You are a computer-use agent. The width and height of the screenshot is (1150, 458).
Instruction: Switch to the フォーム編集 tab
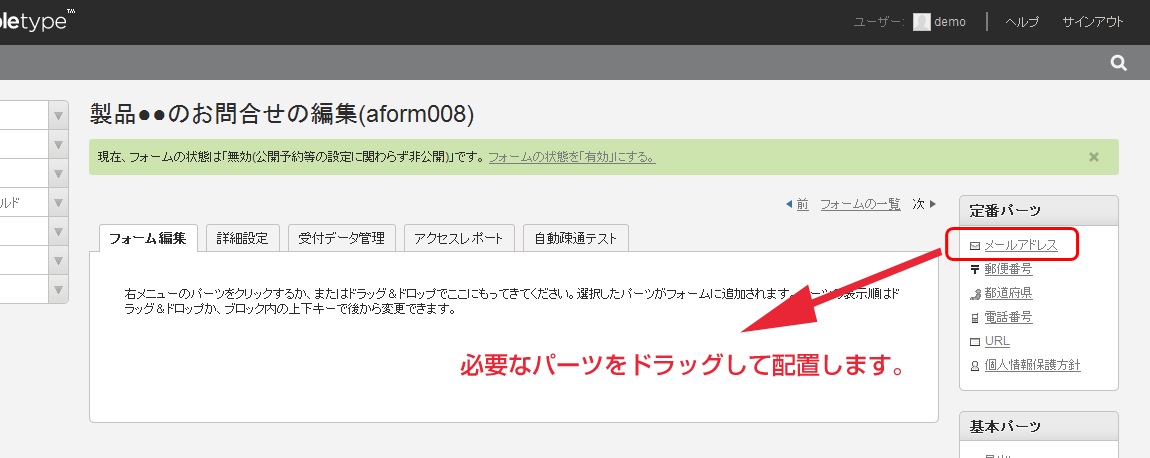click(x=147, y=239)
